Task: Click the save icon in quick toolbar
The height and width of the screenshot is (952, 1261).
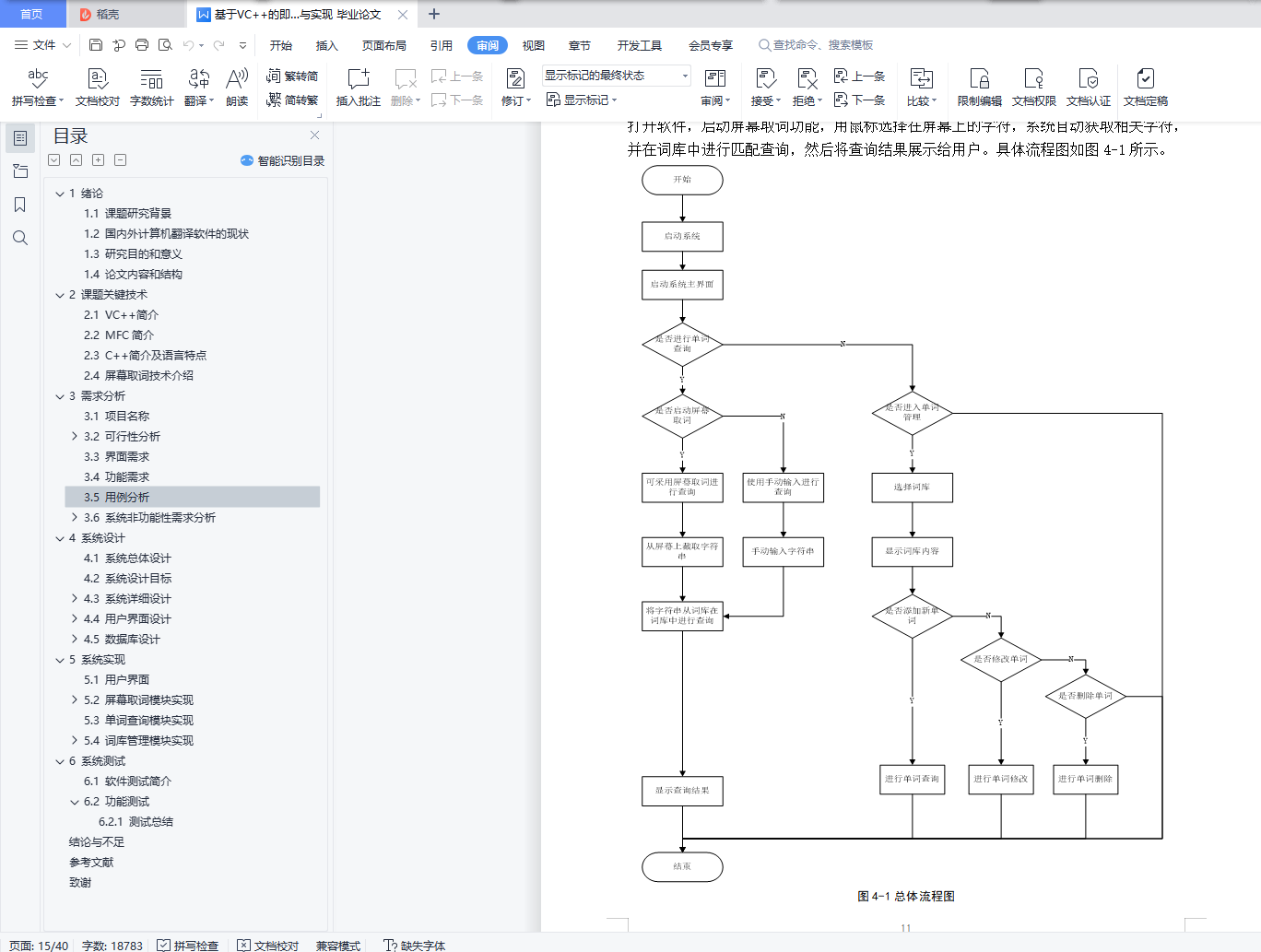Action: (96, 44)
